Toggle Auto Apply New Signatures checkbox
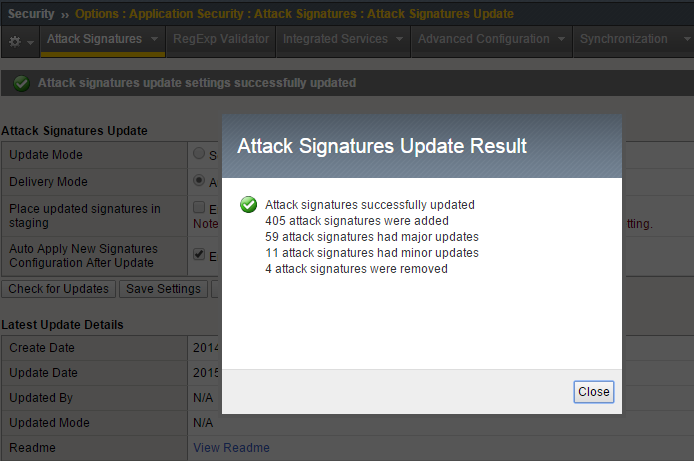Screen dimensions: 694x461 199,256
